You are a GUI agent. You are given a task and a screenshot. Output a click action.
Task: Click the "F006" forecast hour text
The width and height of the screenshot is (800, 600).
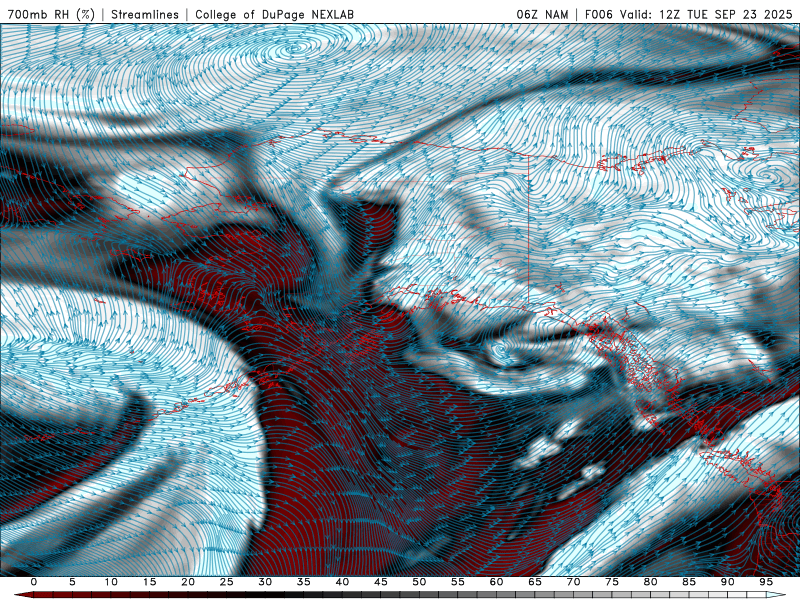point(599,14)
